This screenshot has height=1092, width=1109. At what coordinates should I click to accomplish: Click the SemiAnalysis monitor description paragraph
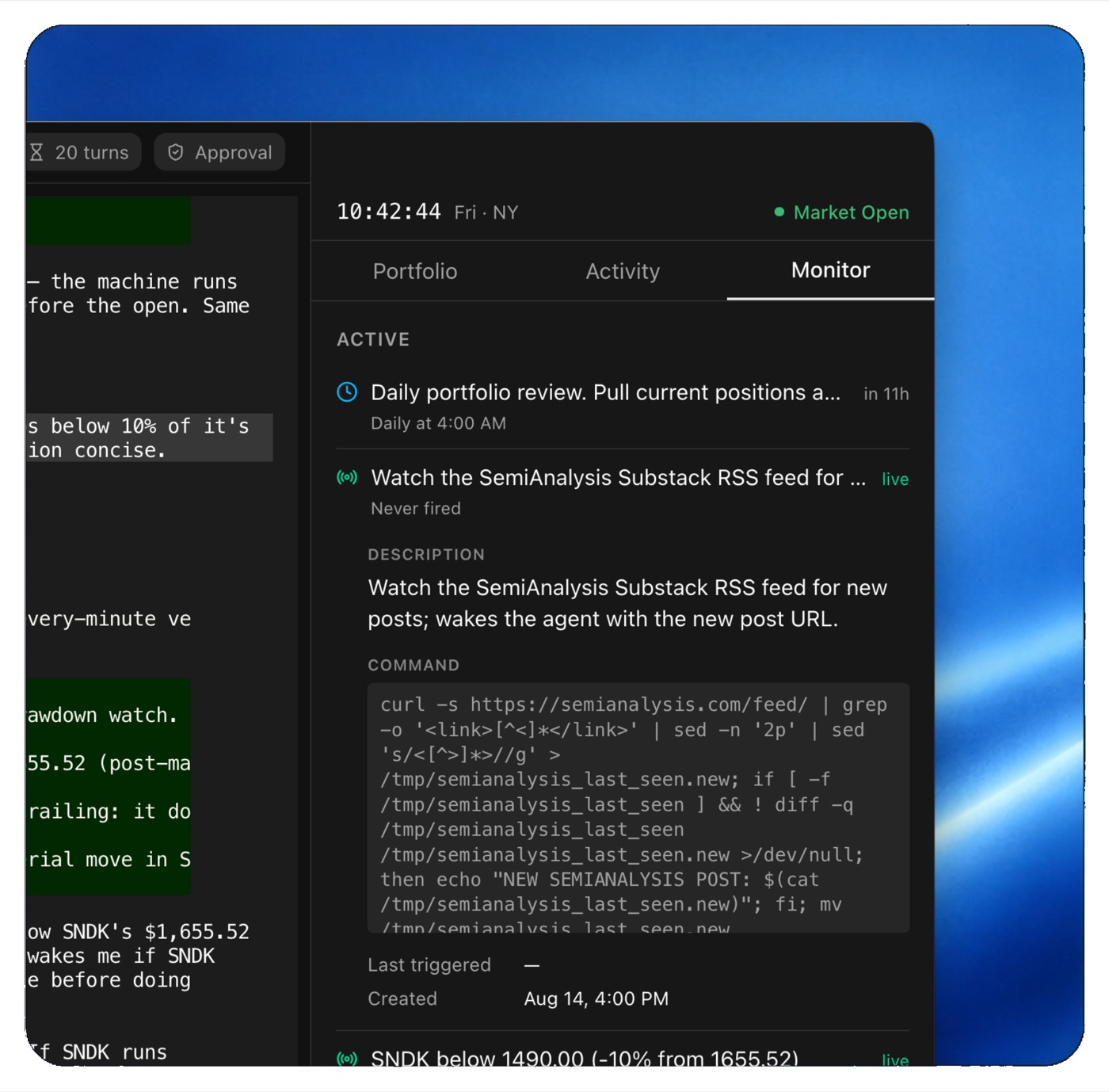(627, 603)
